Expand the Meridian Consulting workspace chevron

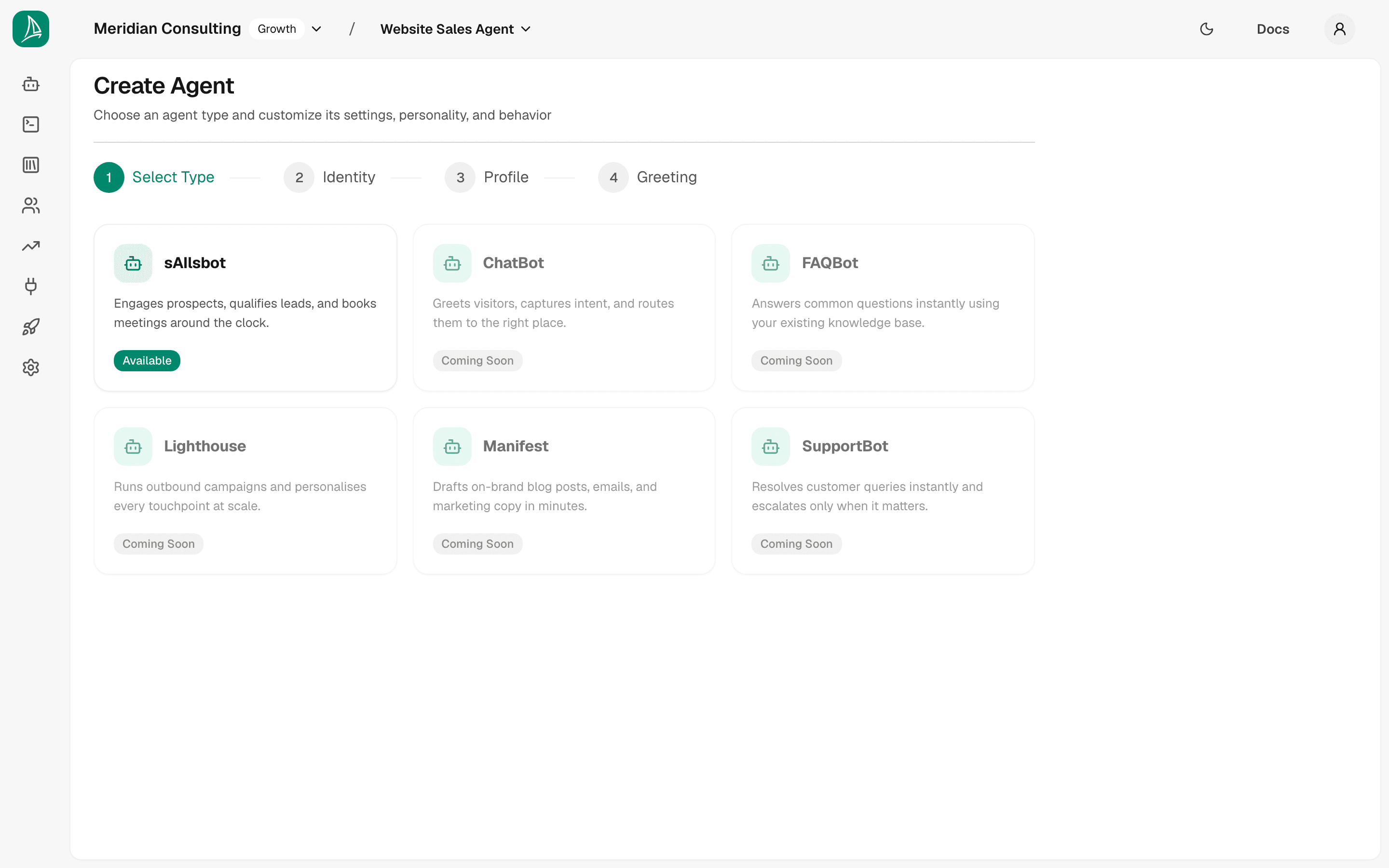[316, 29]
